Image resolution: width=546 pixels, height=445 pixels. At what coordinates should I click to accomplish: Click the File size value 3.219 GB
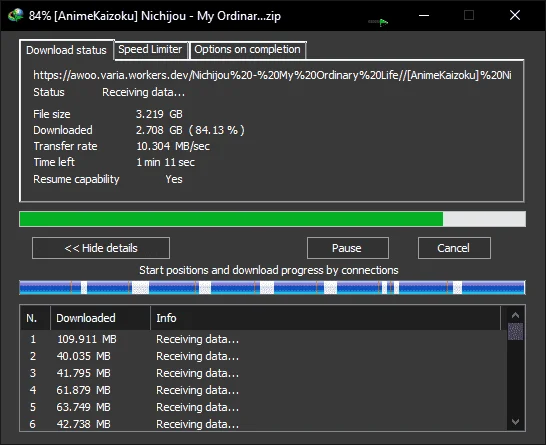click(159, 114)
